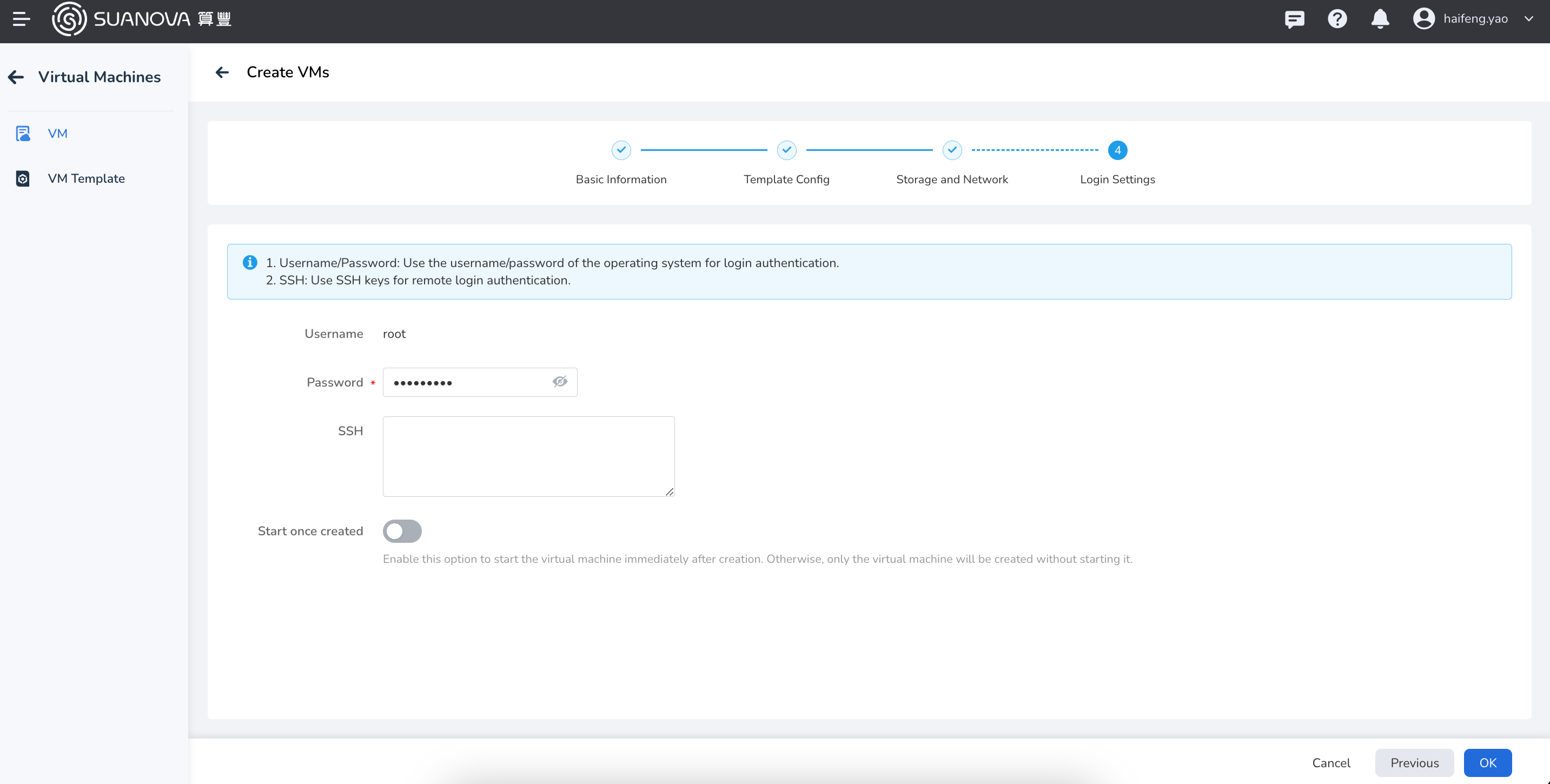Click the Basic Information completed step
1550x784 pixels.
pyautogui.click(x=621, y=150)
